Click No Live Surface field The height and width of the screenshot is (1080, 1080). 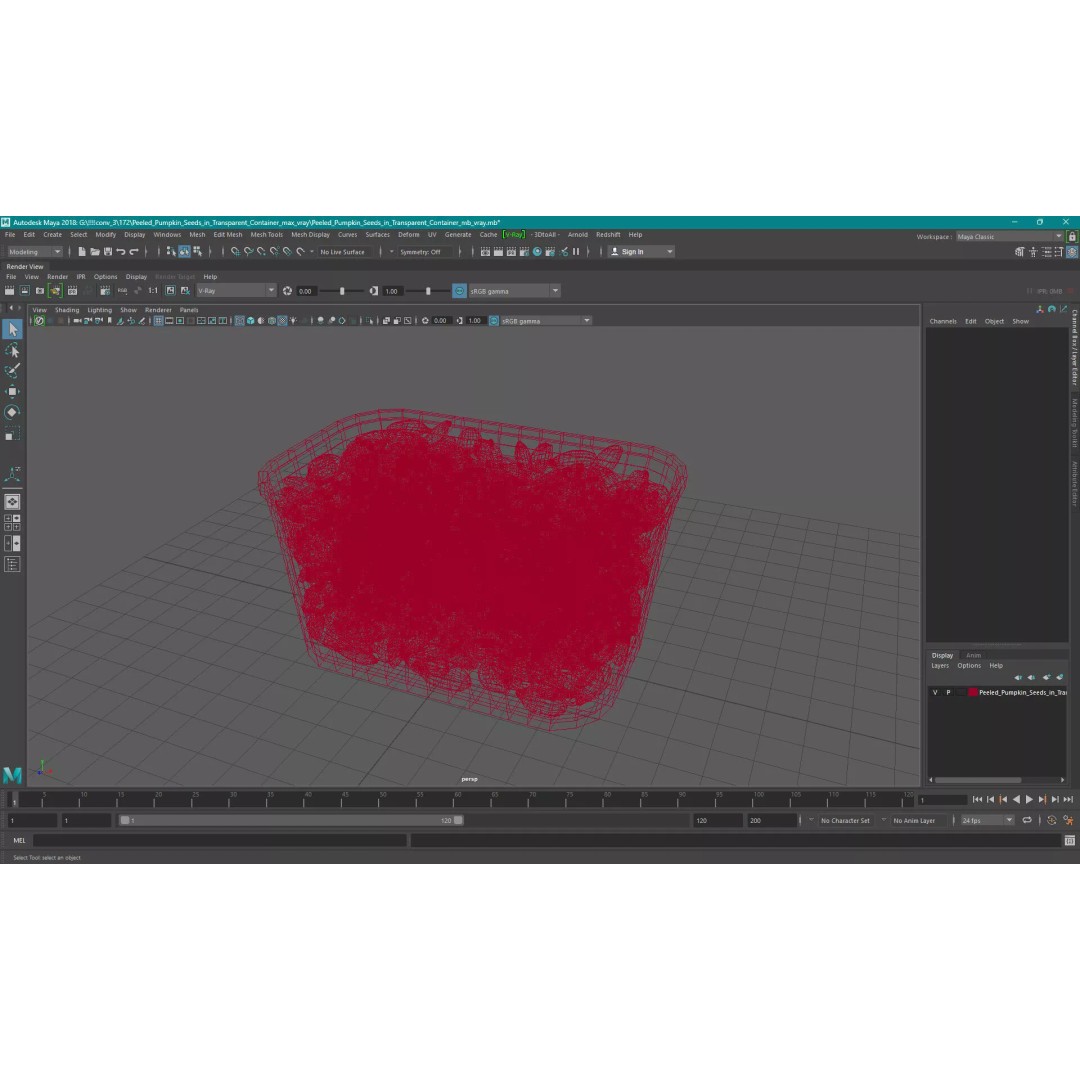(x=347, y=252)
